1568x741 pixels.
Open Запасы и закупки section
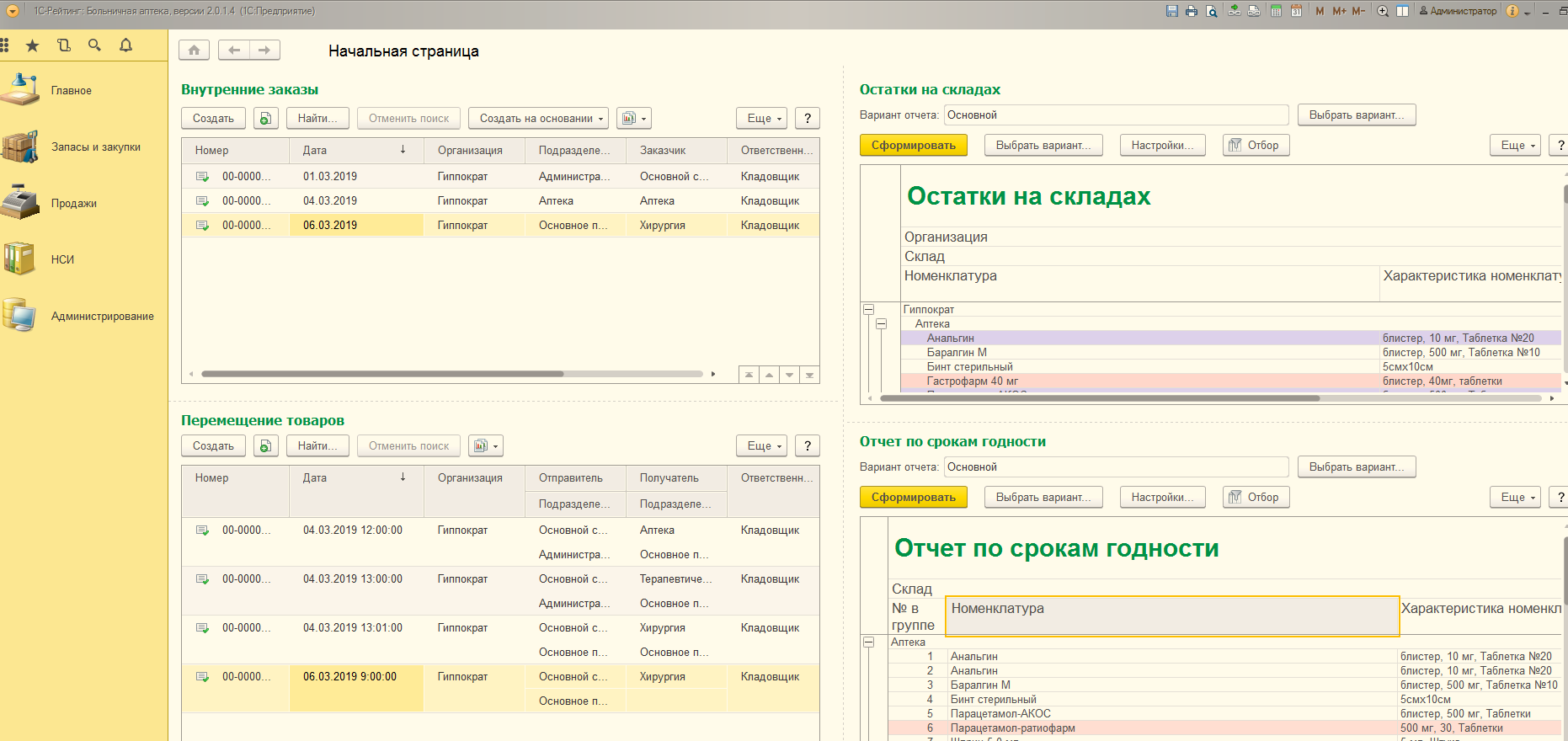tap(95, 147)
